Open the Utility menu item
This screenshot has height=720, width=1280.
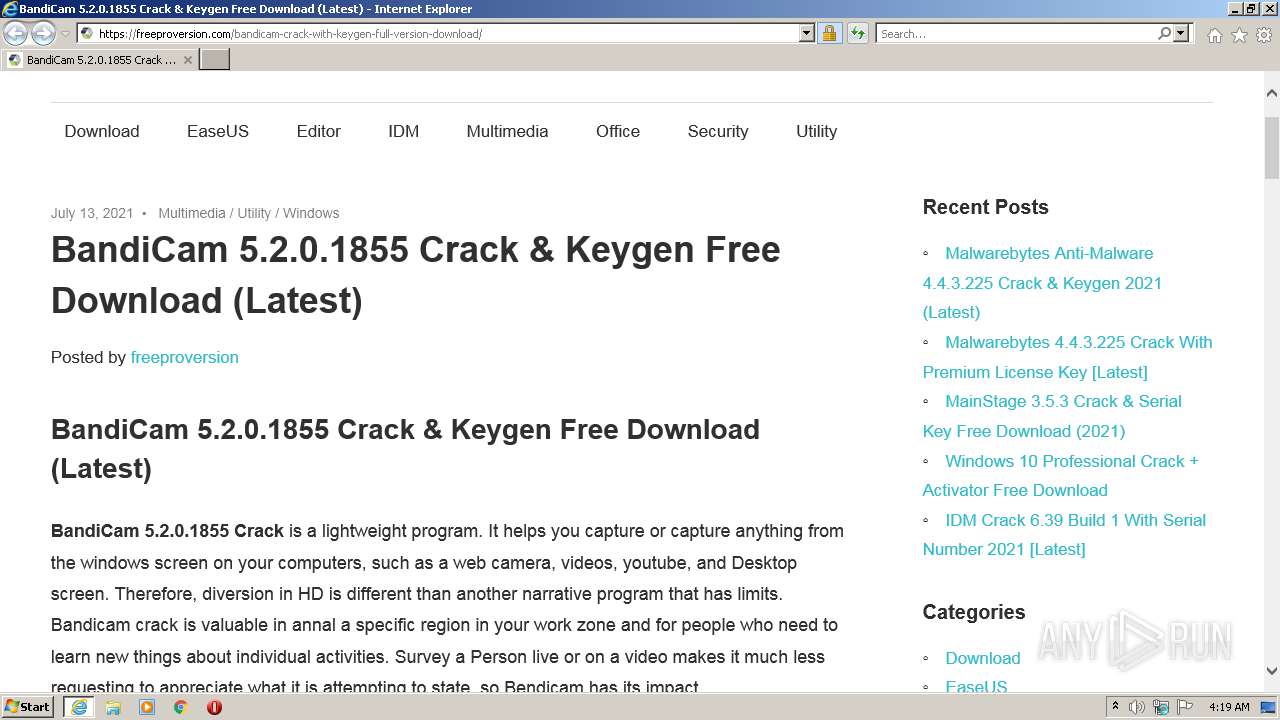coord(817,131)
